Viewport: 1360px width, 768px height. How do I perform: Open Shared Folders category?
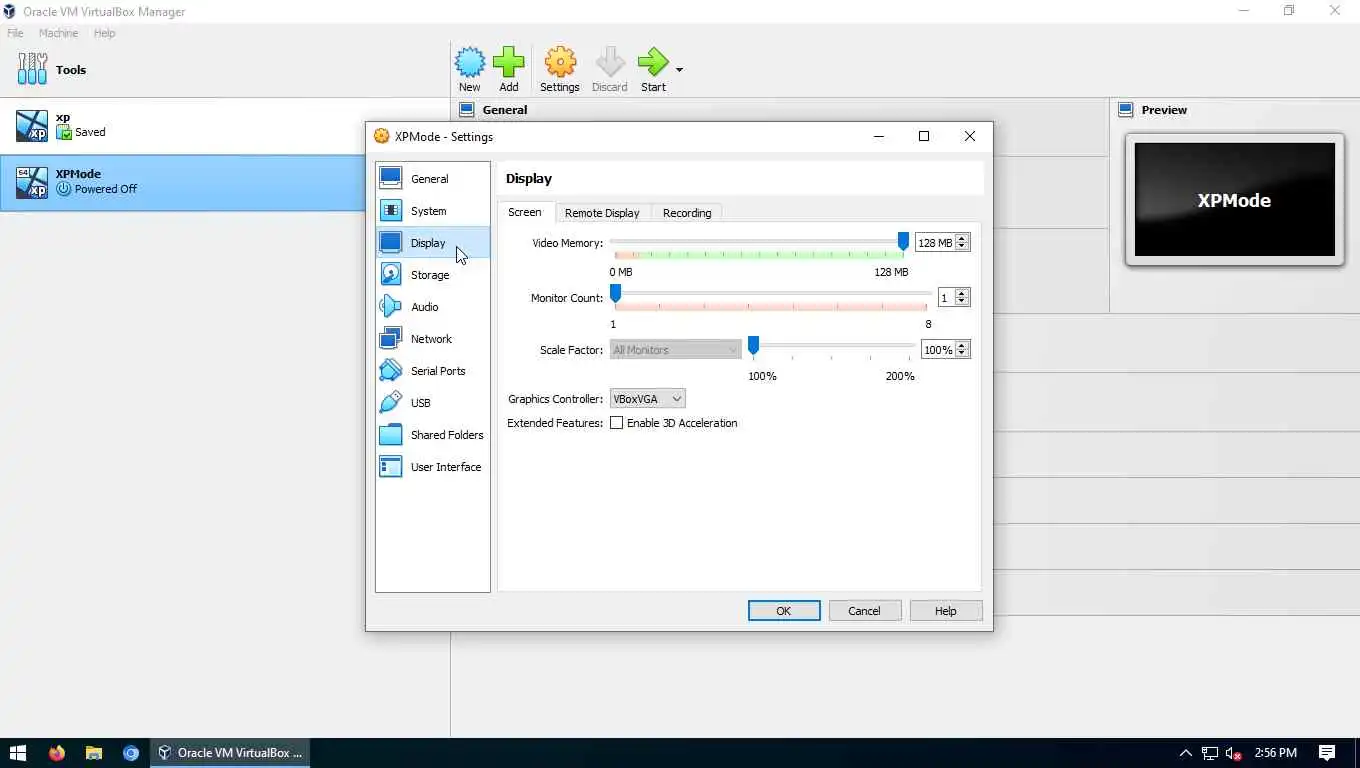pyautogui.click(x=432, y=435)
